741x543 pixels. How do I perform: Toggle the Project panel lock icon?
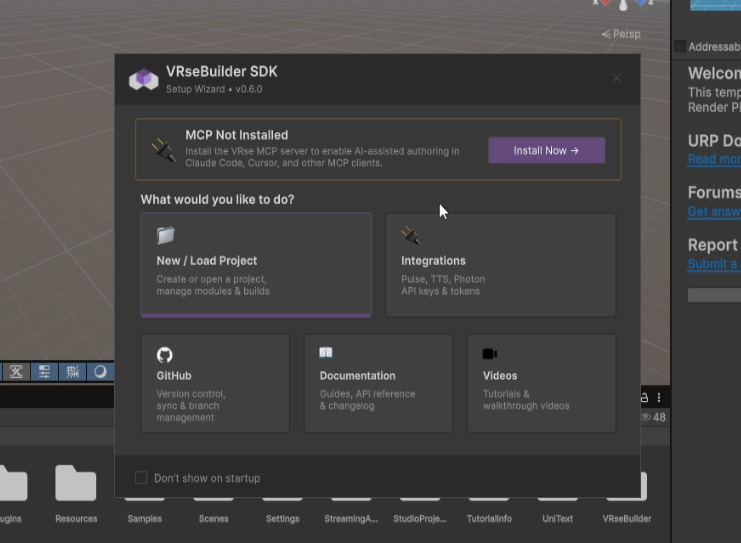tap(644, 397)
